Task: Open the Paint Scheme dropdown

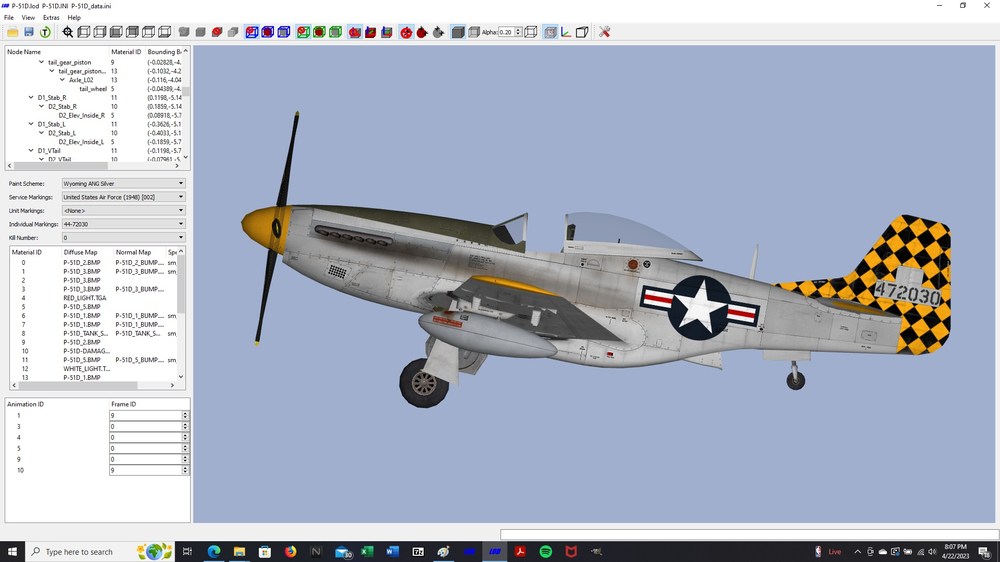Action: click(123, 184)
